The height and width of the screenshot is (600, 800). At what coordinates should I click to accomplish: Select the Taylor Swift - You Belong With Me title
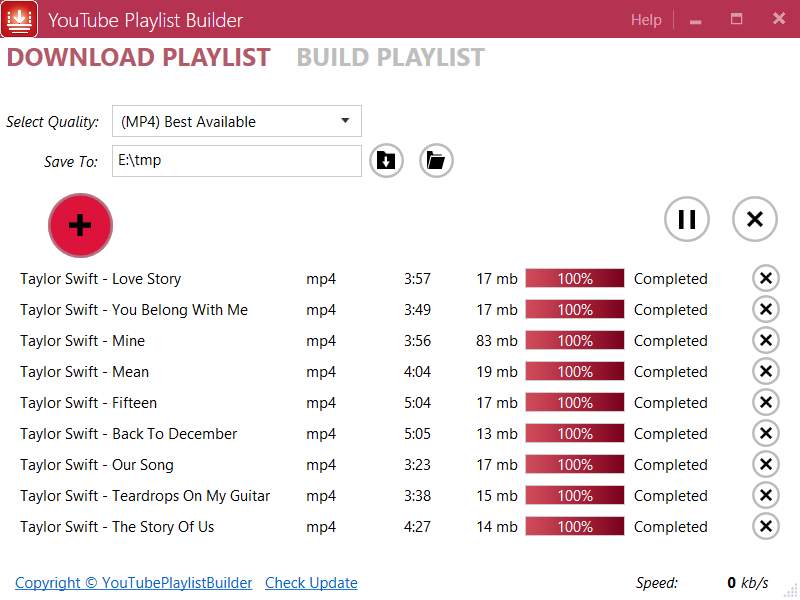pos(134,310)
